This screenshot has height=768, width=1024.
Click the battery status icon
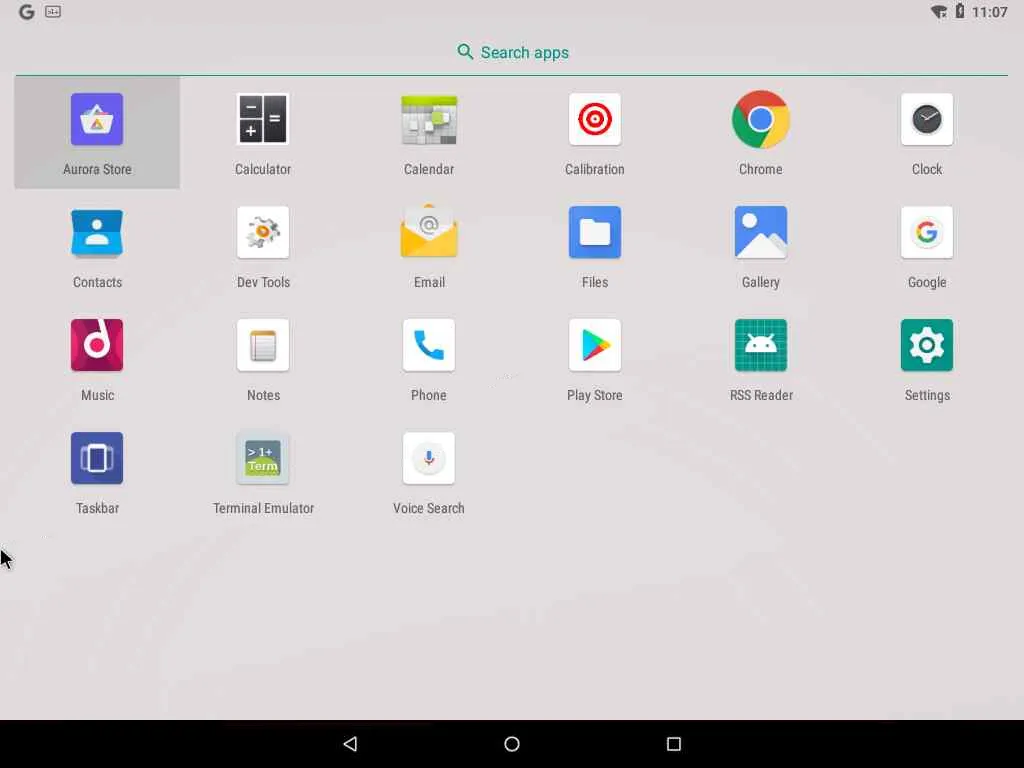point(960,11)
